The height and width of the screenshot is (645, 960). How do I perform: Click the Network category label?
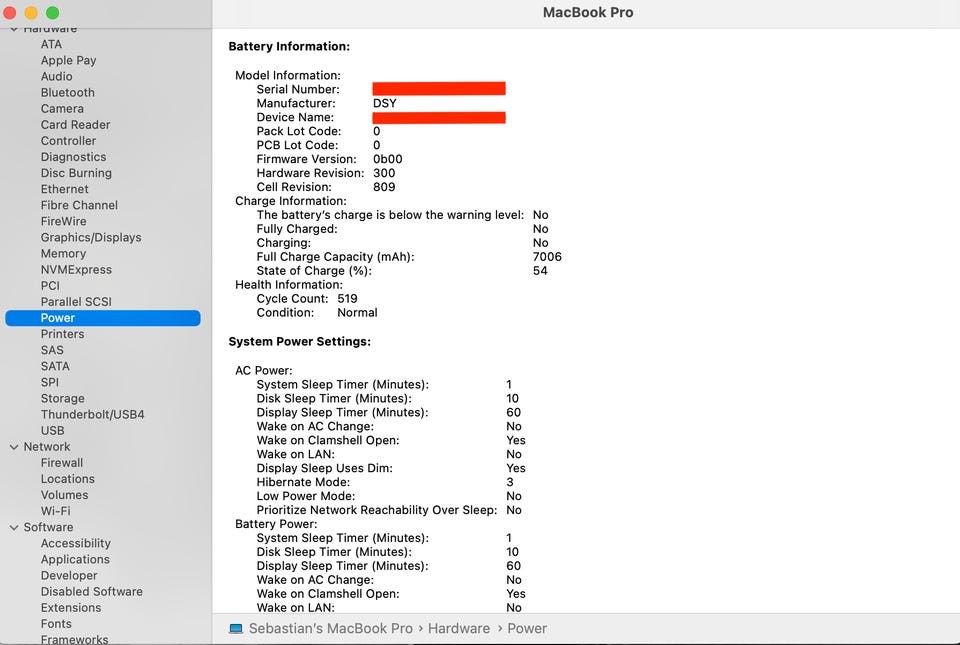point(47,447)
